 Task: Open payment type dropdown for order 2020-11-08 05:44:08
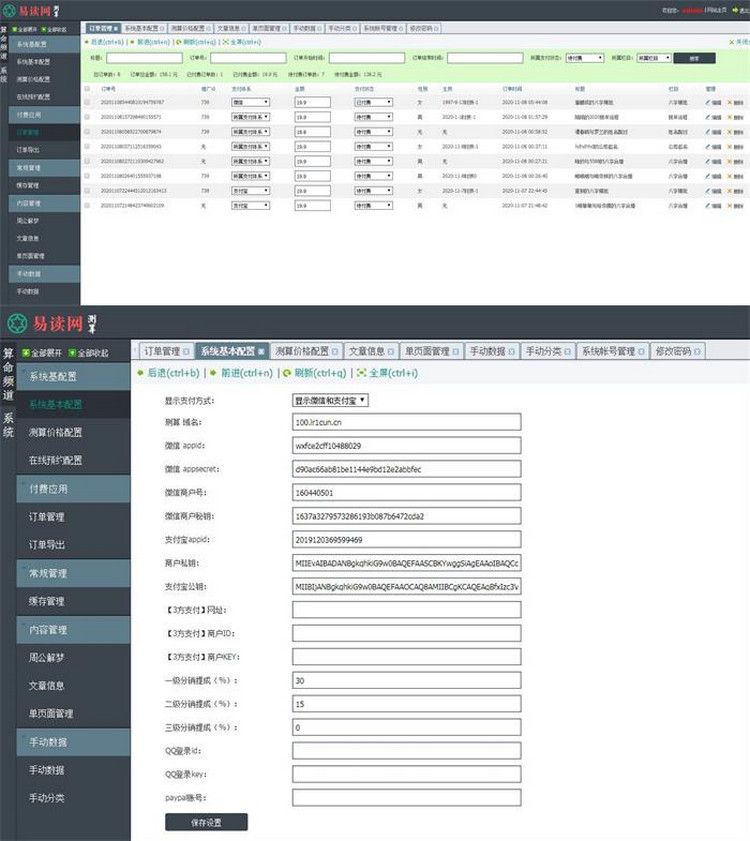[251, 102]
